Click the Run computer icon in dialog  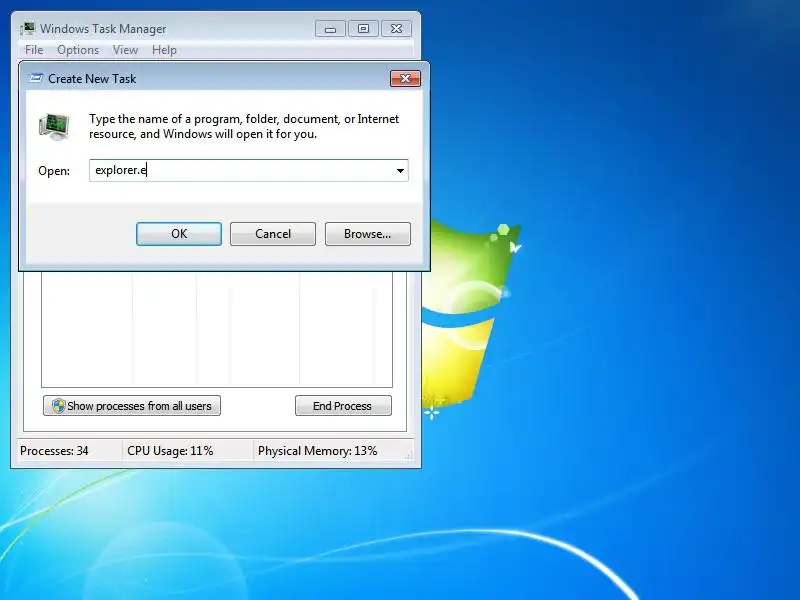54,127
